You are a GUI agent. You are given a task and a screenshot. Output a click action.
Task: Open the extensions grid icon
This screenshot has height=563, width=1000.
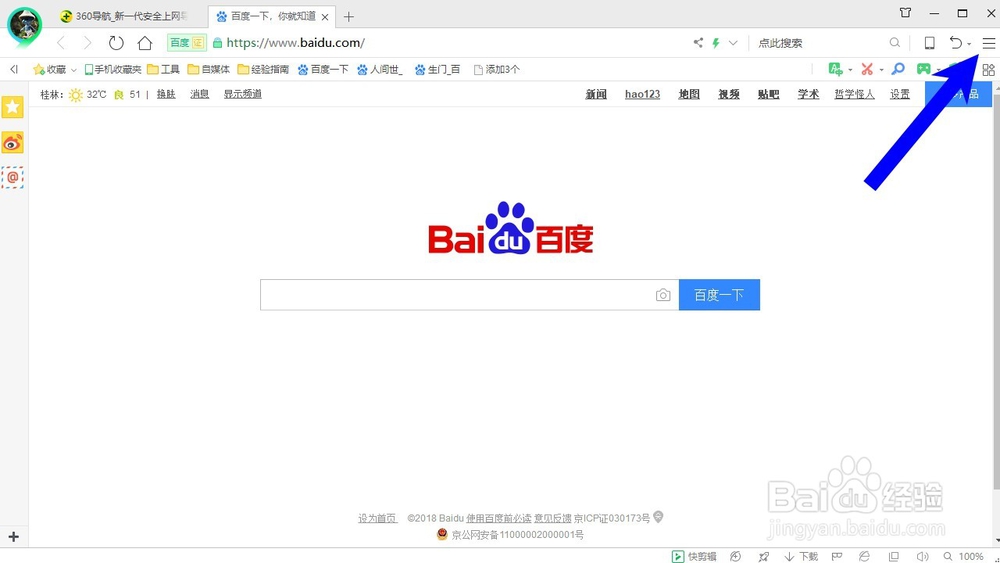[x=989, y=69]
